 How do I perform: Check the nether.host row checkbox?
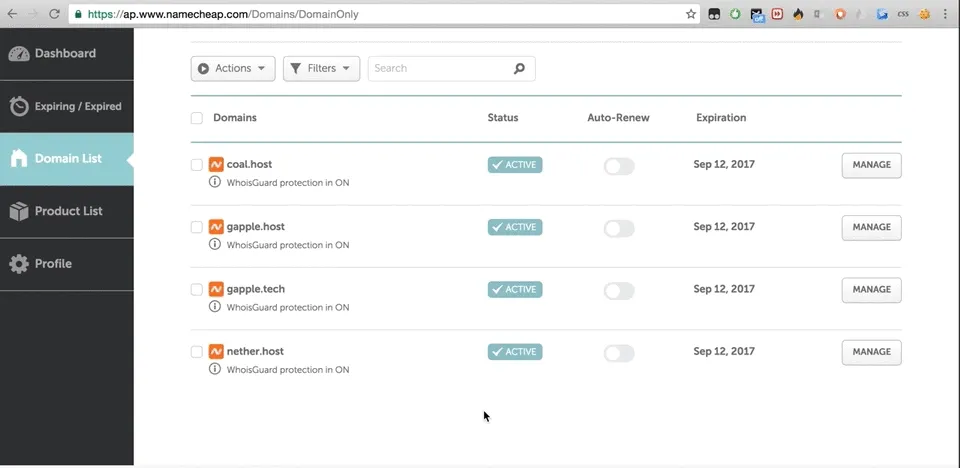coord(197,352)
